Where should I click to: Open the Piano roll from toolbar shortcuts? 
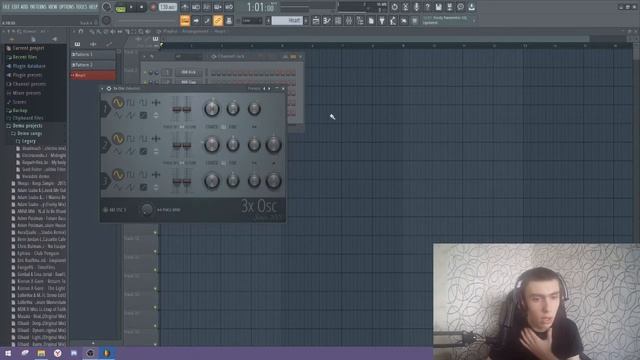click(327, 20)
